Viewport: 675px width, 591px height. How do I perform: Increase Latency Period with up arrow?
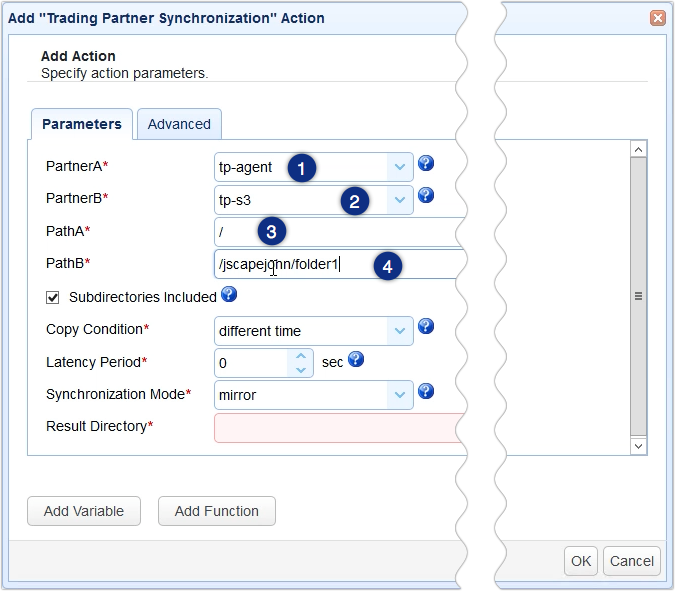click(x=302, y=356)
